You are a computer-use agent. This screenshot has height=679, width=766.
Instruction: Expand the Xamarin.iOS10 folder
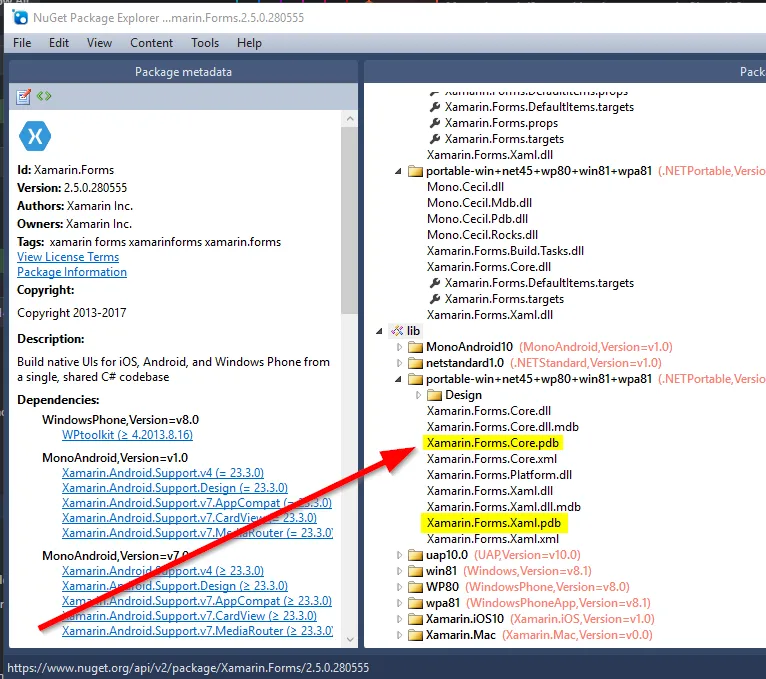point(399,619)
